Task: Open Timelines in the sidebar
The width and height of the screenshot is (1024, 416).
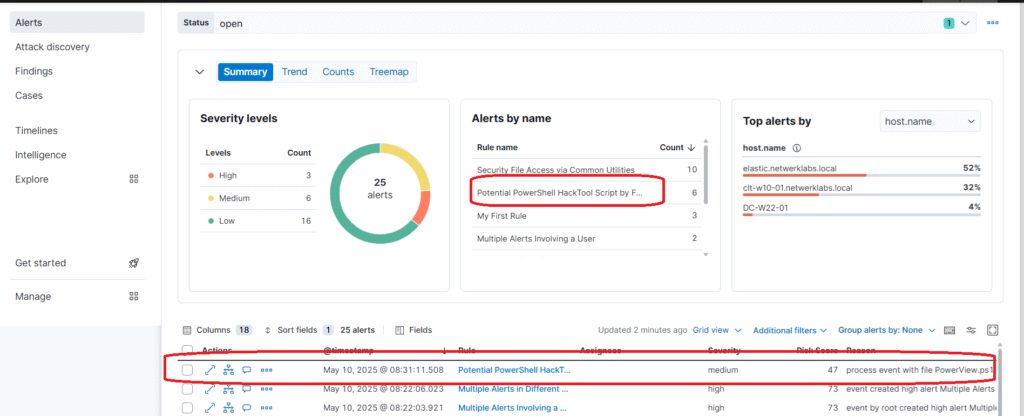Action: click(x=37, y=131)
